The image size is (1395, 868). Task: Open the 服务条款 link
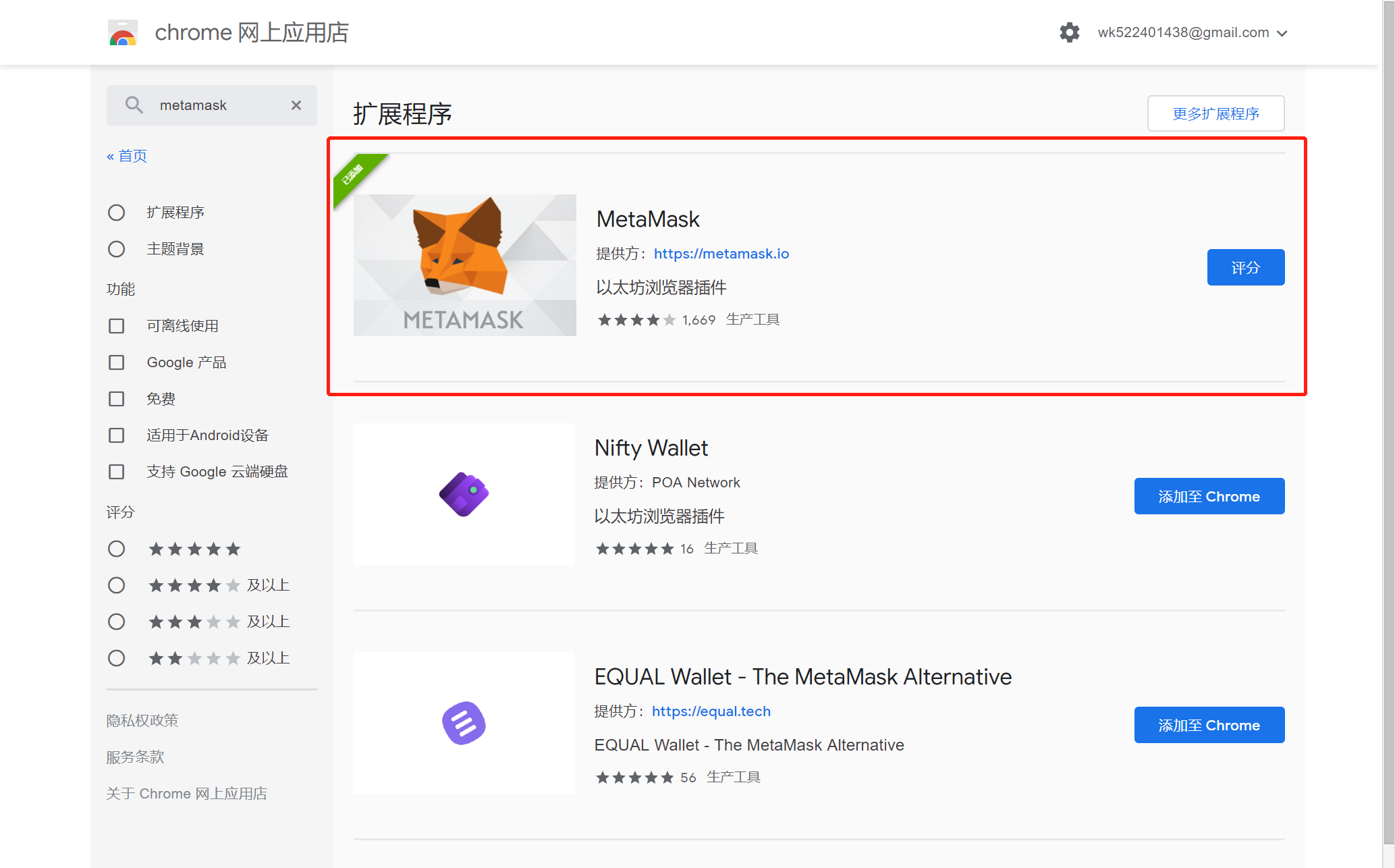[135, 757]
